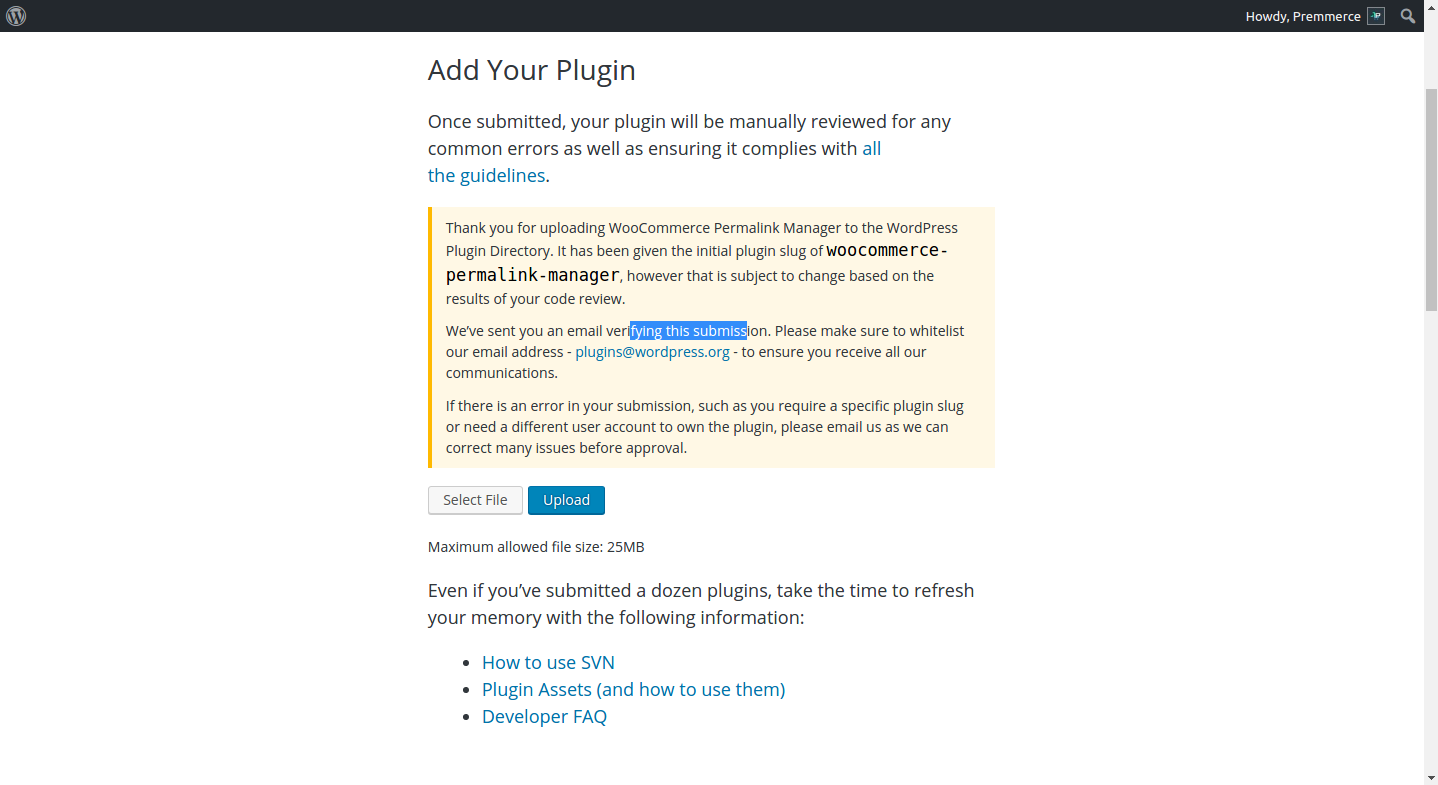Open the Developer FAQ link
Screen dimensions: 1438x785
(544, 716)
